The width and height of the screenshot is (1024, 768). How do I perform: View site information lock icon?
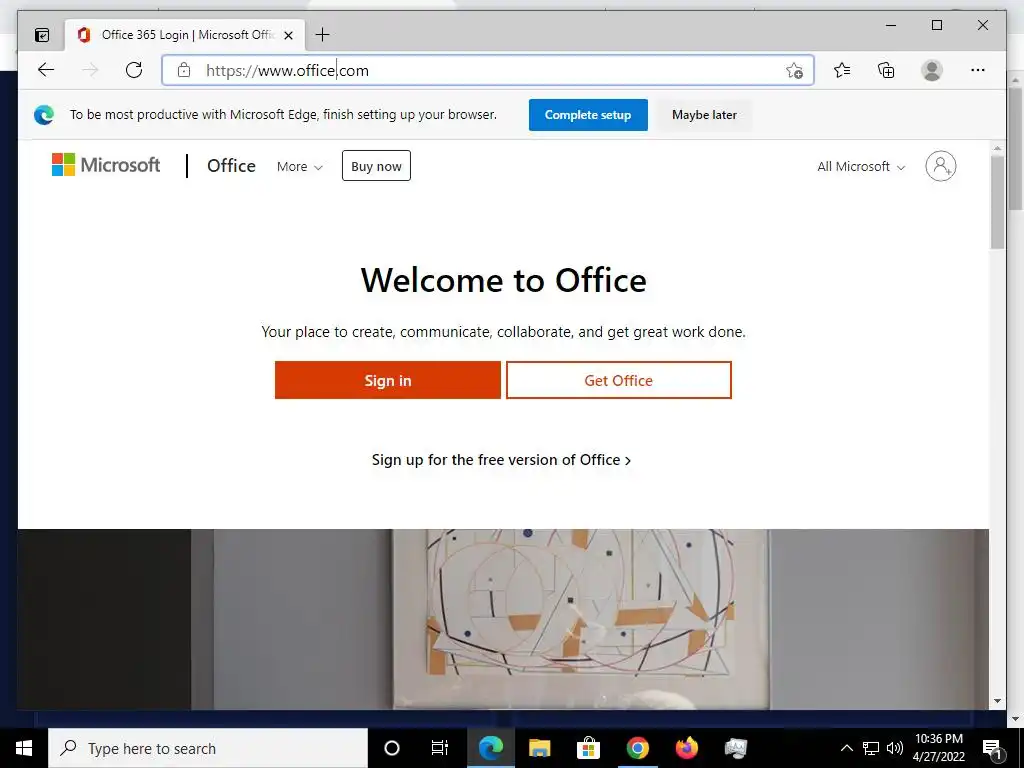click(x=184, y=70)
